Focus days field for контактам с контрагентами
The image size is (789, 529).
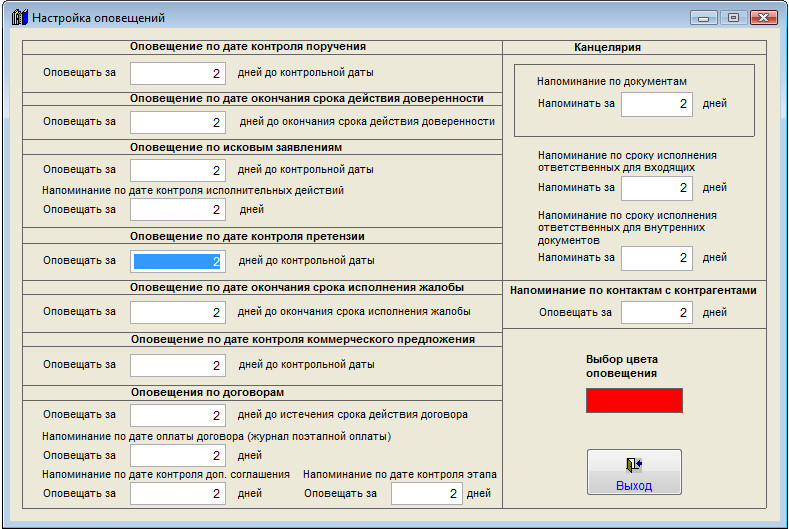[x=657, y=313]
